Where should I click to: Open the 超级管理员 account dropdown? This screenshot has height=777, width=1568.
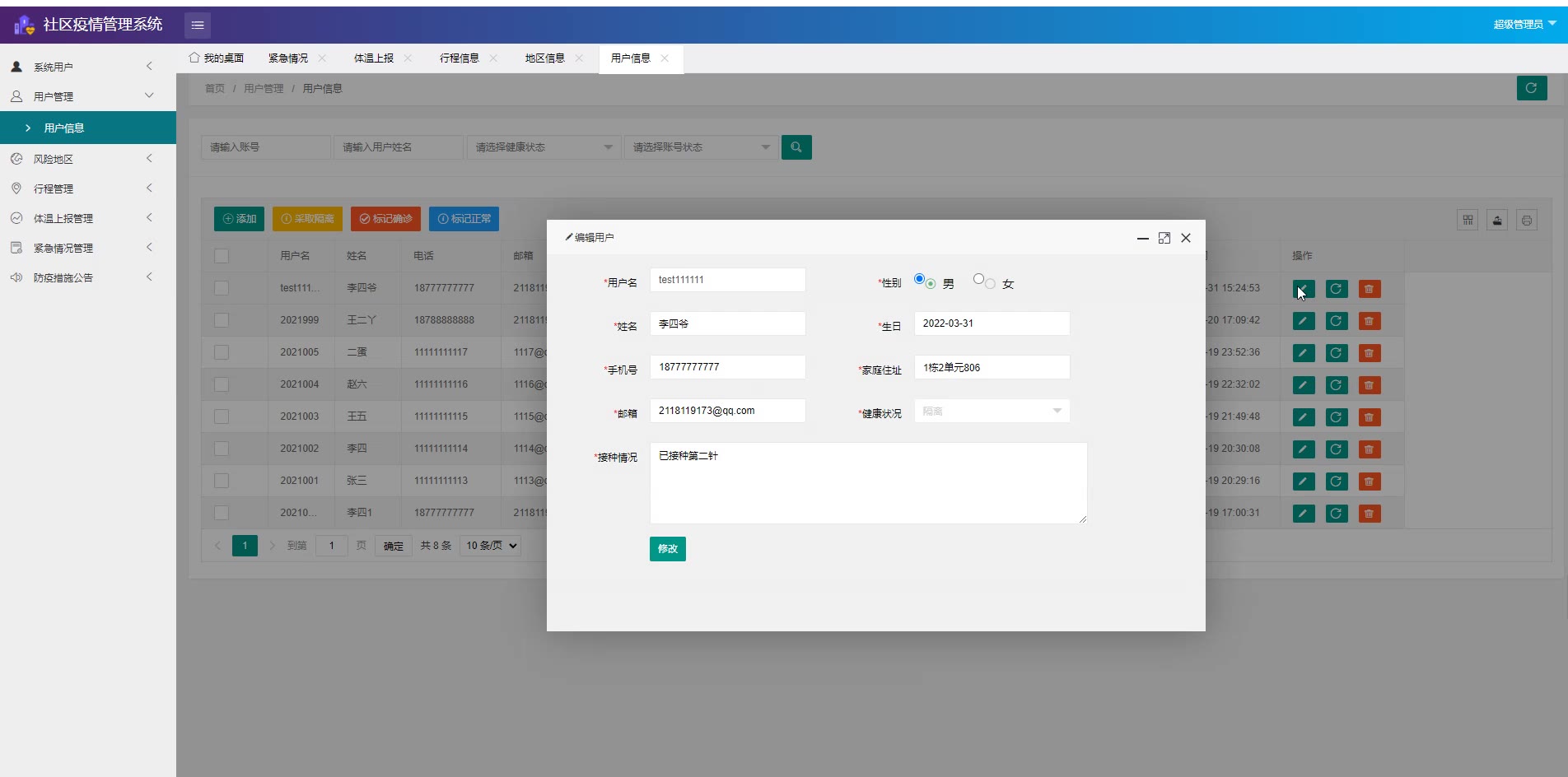pyautogui.click(x=1524, y=25)
